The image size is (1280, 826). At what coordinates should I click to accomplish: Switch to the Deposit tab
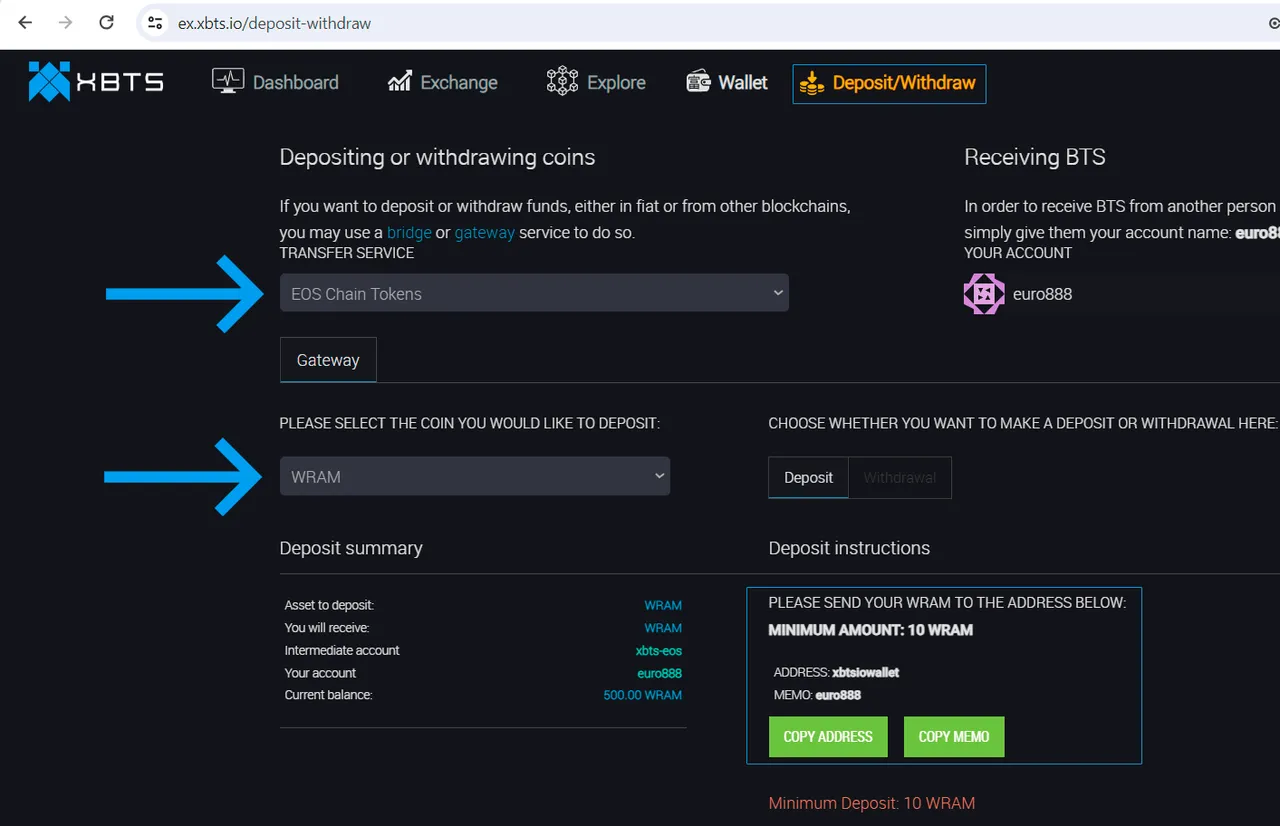pos(808,477)
